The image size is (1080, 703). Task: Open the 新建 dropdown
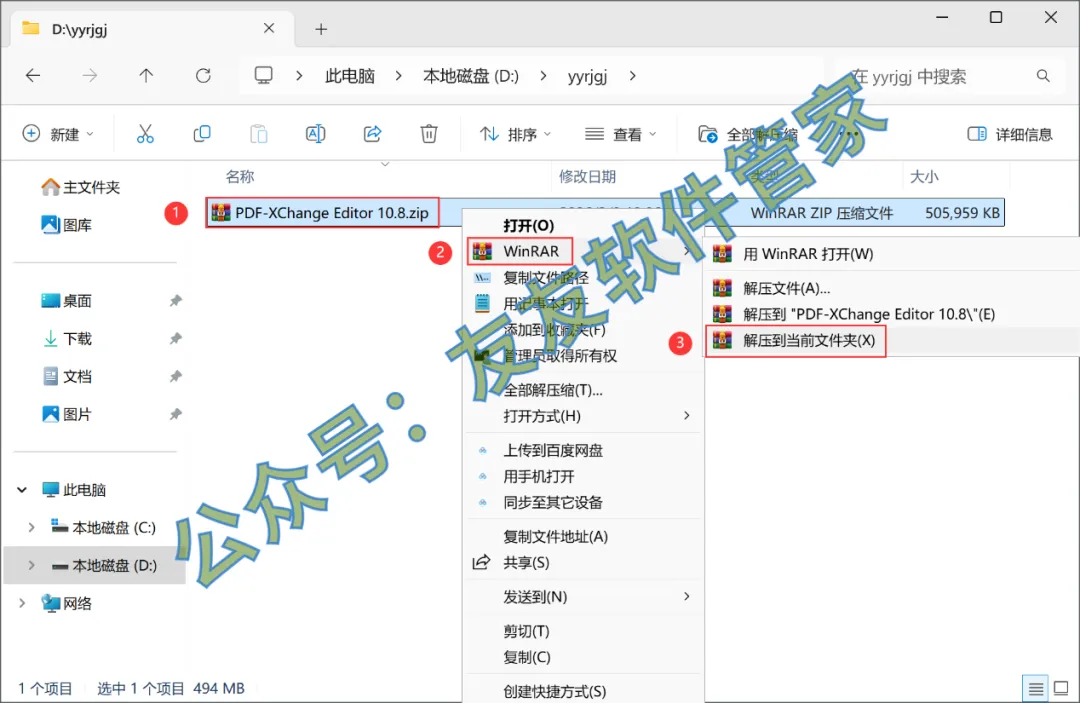coord(59,134)
